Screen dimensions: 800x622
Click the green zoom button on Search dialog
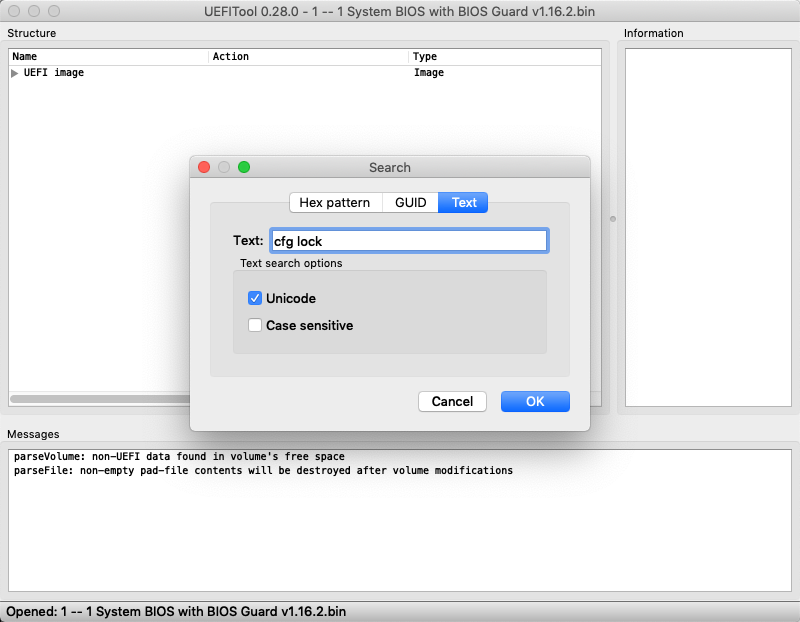[x=244, y=167]
